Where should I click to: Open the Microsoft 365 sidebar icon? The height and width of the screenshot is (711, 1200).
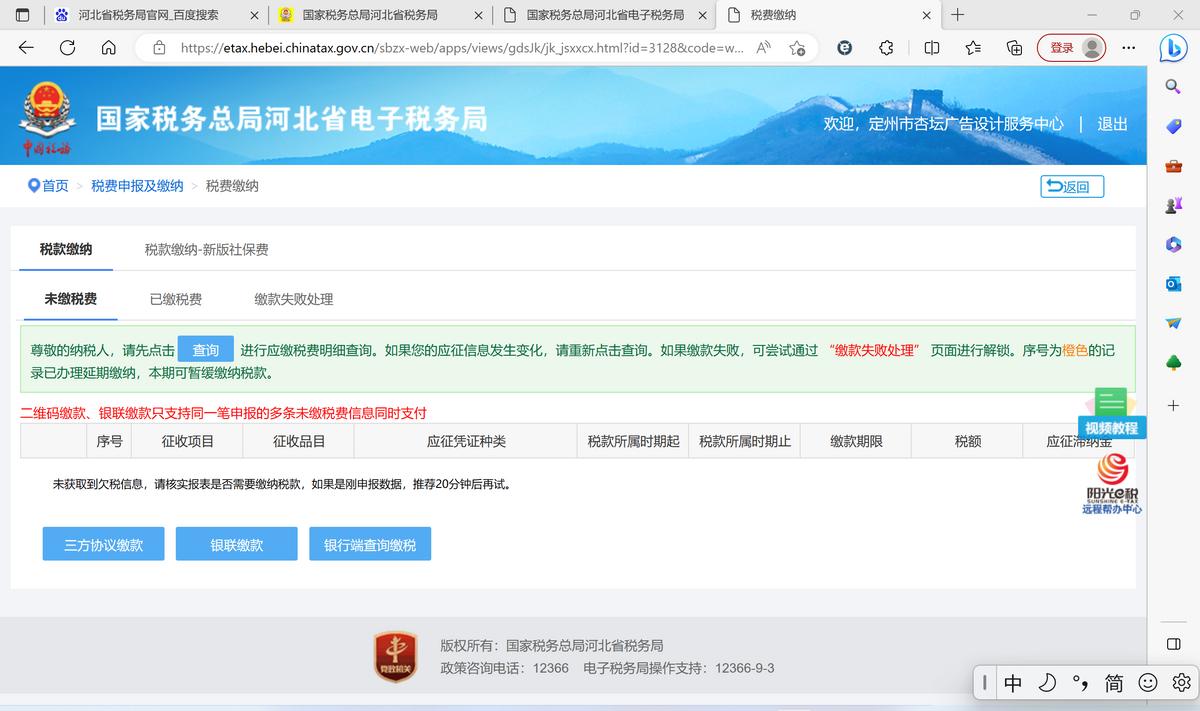1173,244
